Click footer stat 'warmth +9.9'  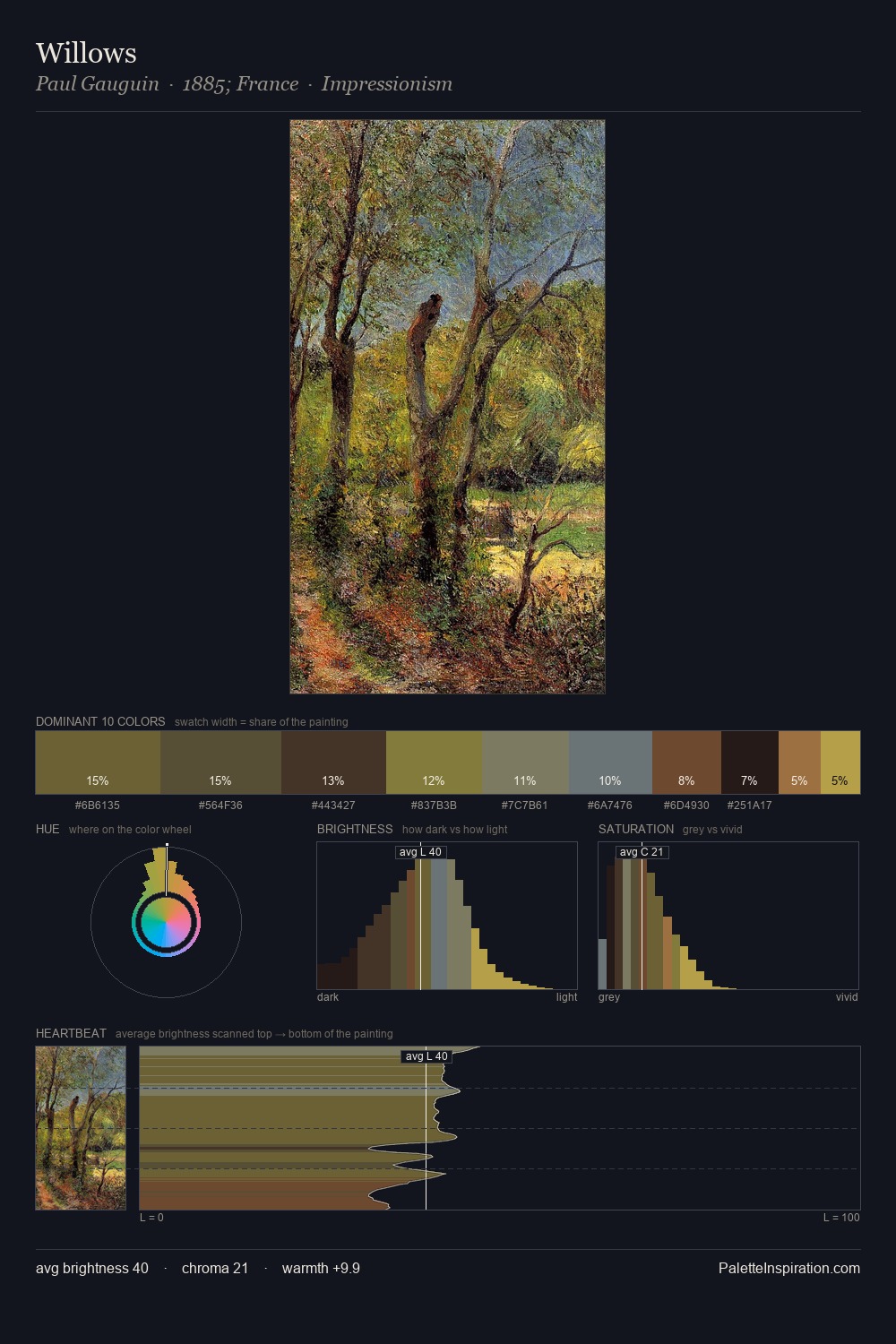pos(321,1268)
